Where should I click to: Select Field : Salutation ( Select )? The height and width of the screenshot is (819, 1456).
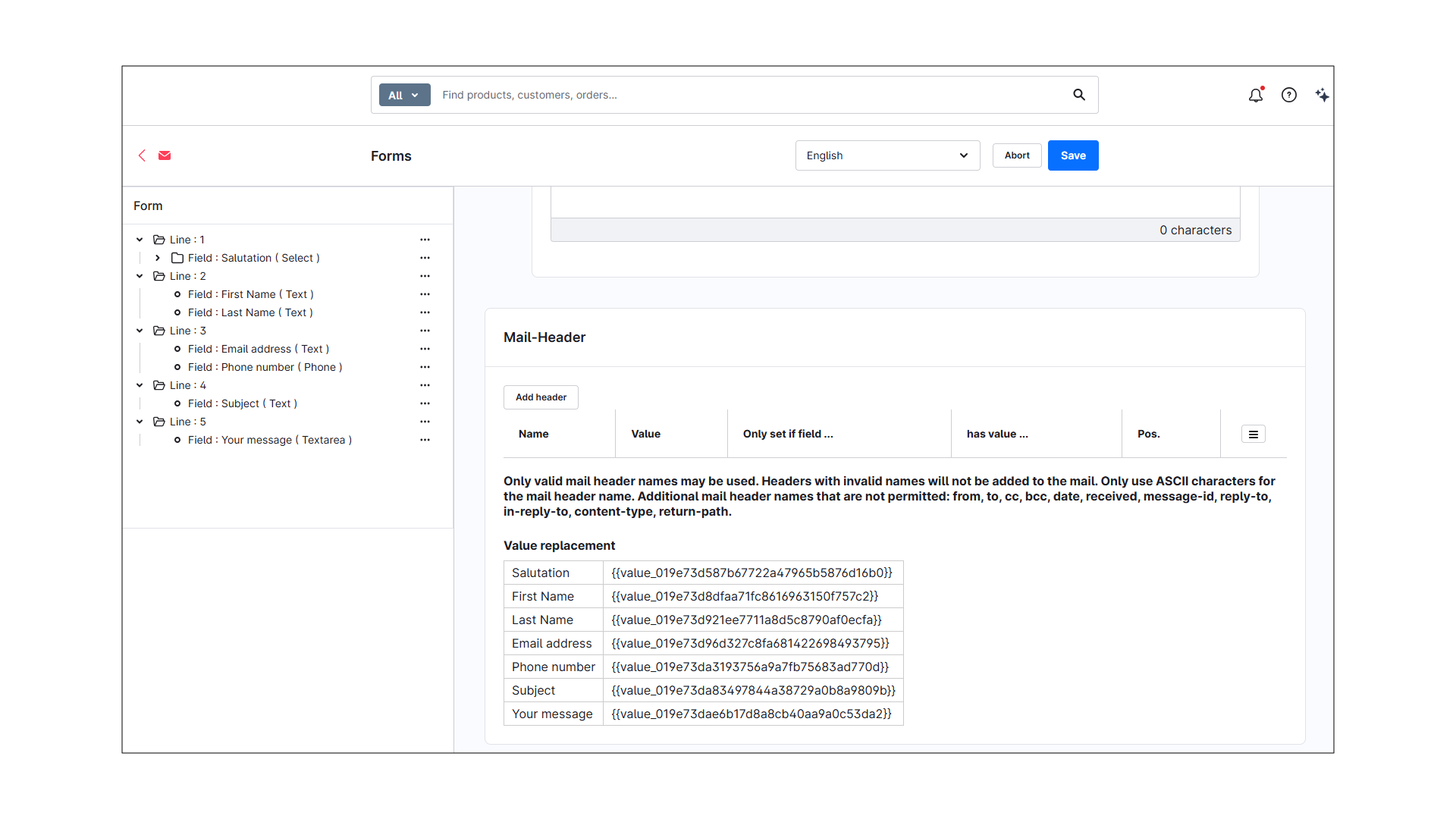pos(254,258)
